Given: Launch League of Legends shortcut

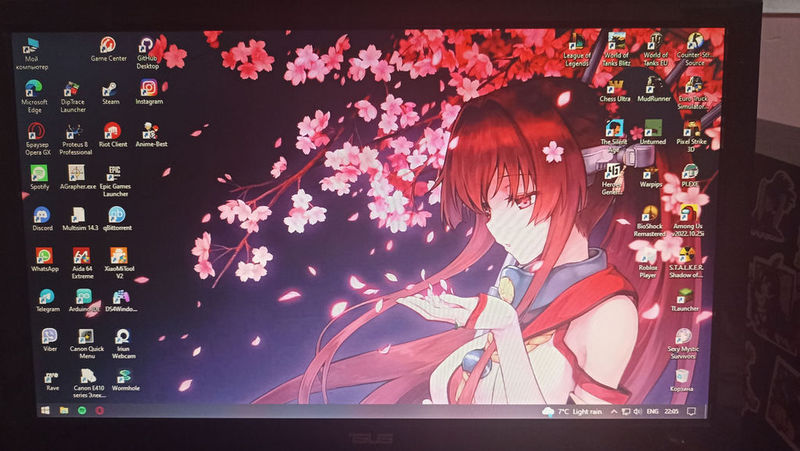Looking at the screenshot, I should [577, 50].
